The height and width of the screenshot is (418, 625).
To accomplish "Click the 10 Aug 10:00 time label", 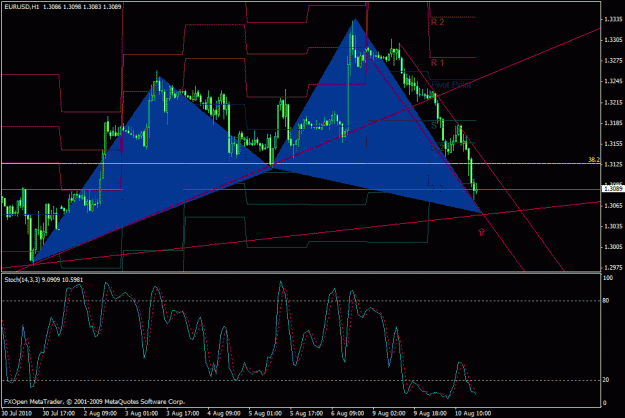I will tap(473, 413).
